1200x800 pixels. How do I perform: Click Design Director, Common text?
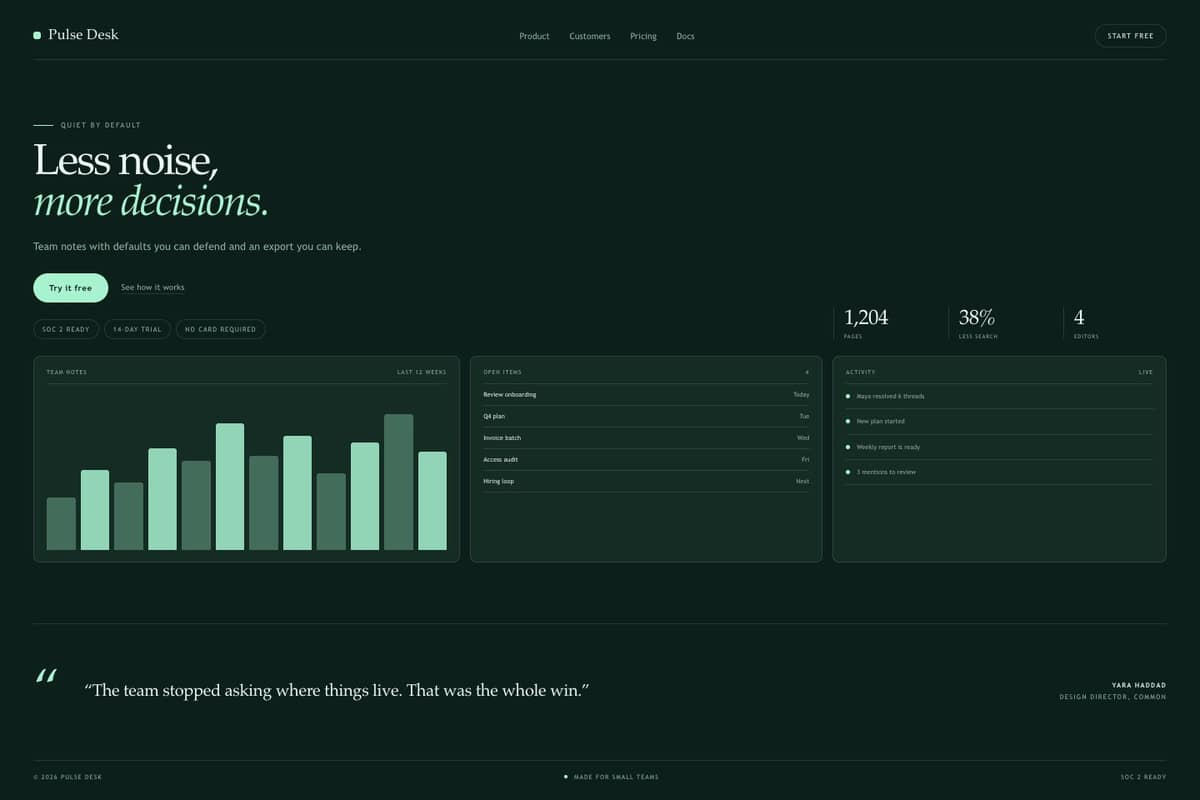coord(1113,697)
